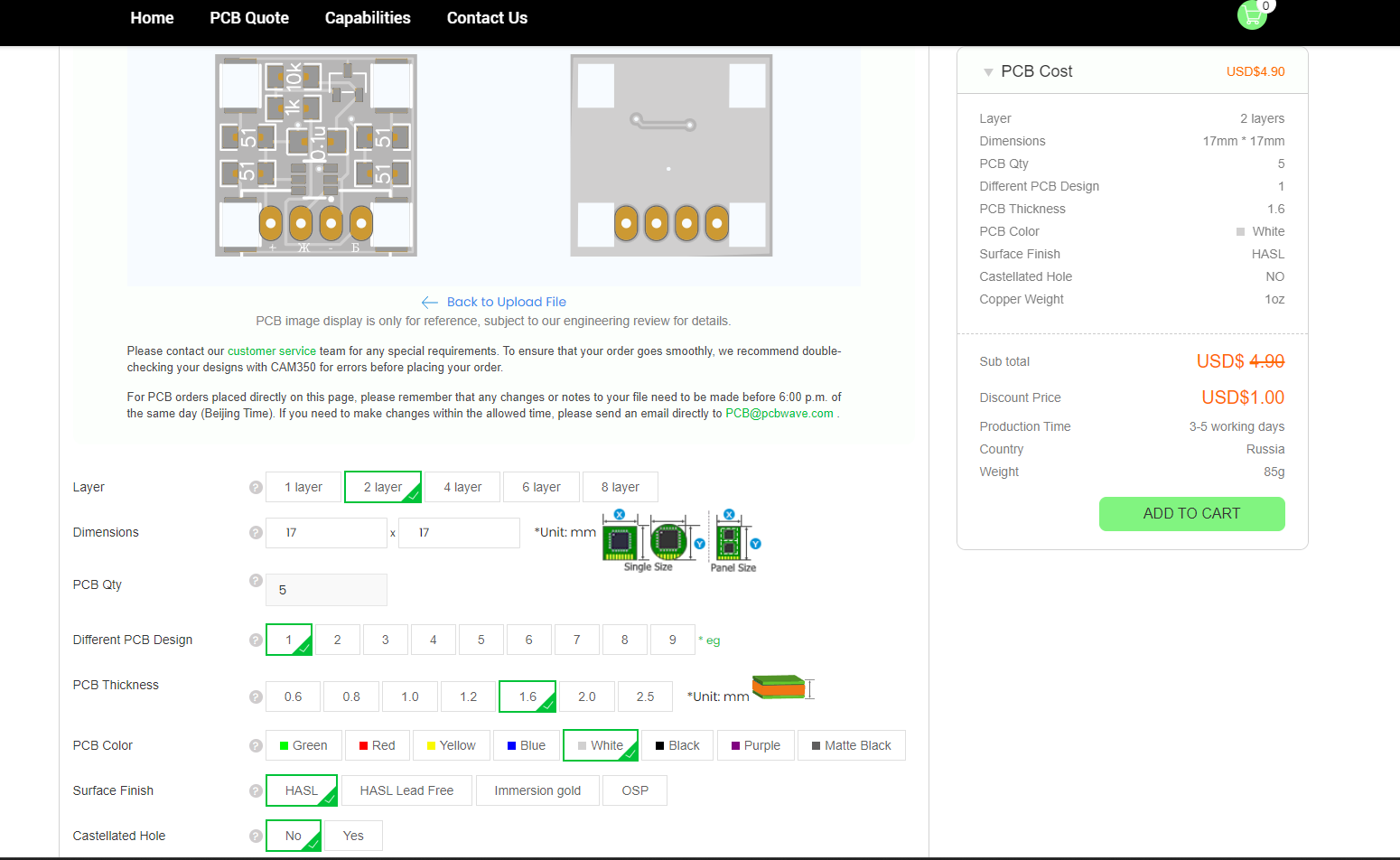Viewport: 1400px width, 860px height.
Task: Choose 2.0 mm PCB thickness
Action: pyautogui.click(x=587, y=696)
